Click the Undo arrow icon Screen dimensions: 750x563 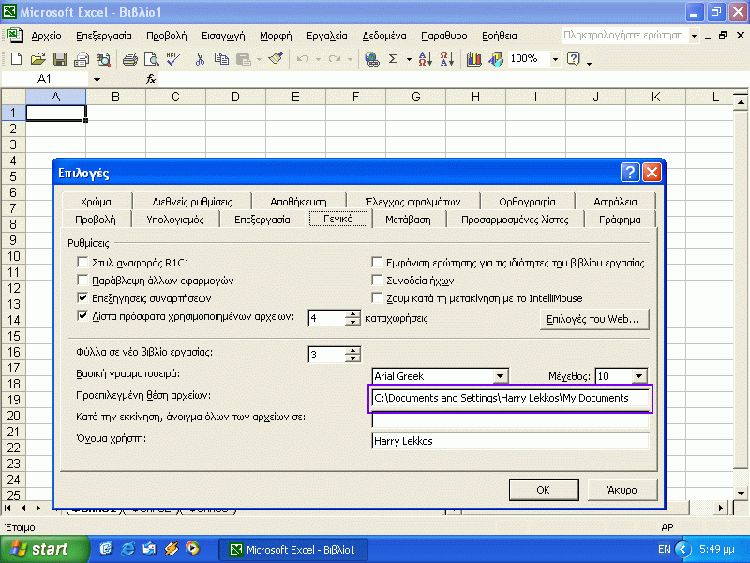[302, 59]
